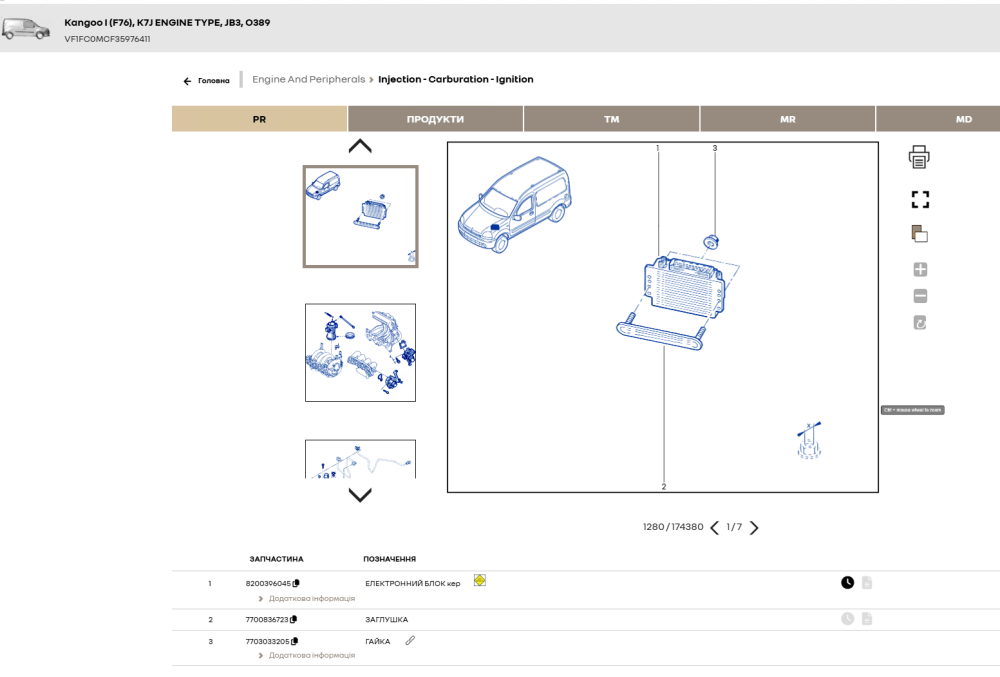
Task: Copy part number 8200396045 to clipboard
Action: point(296,583)
